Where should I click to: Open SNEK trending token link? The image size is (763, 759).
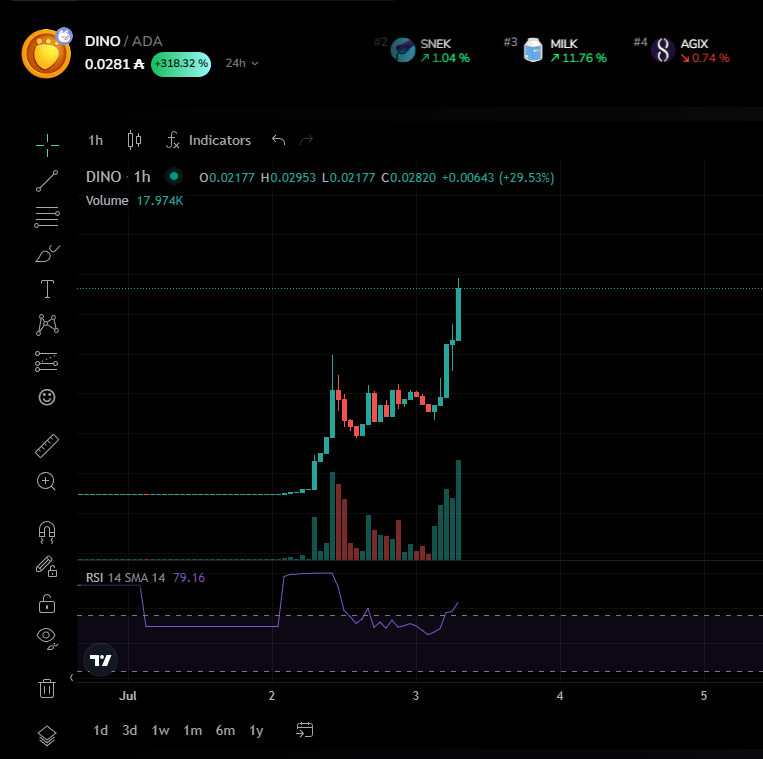422,50
